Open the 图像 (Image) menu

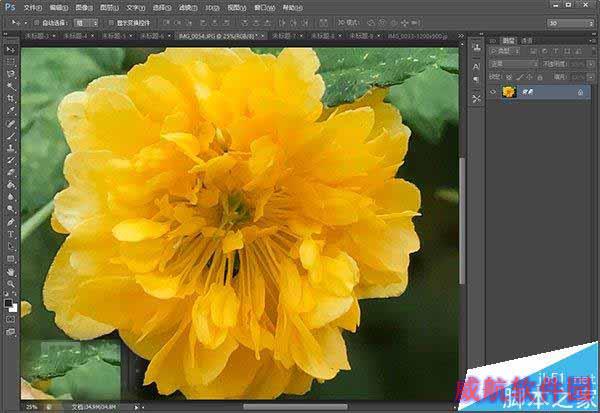coord(84,8)
